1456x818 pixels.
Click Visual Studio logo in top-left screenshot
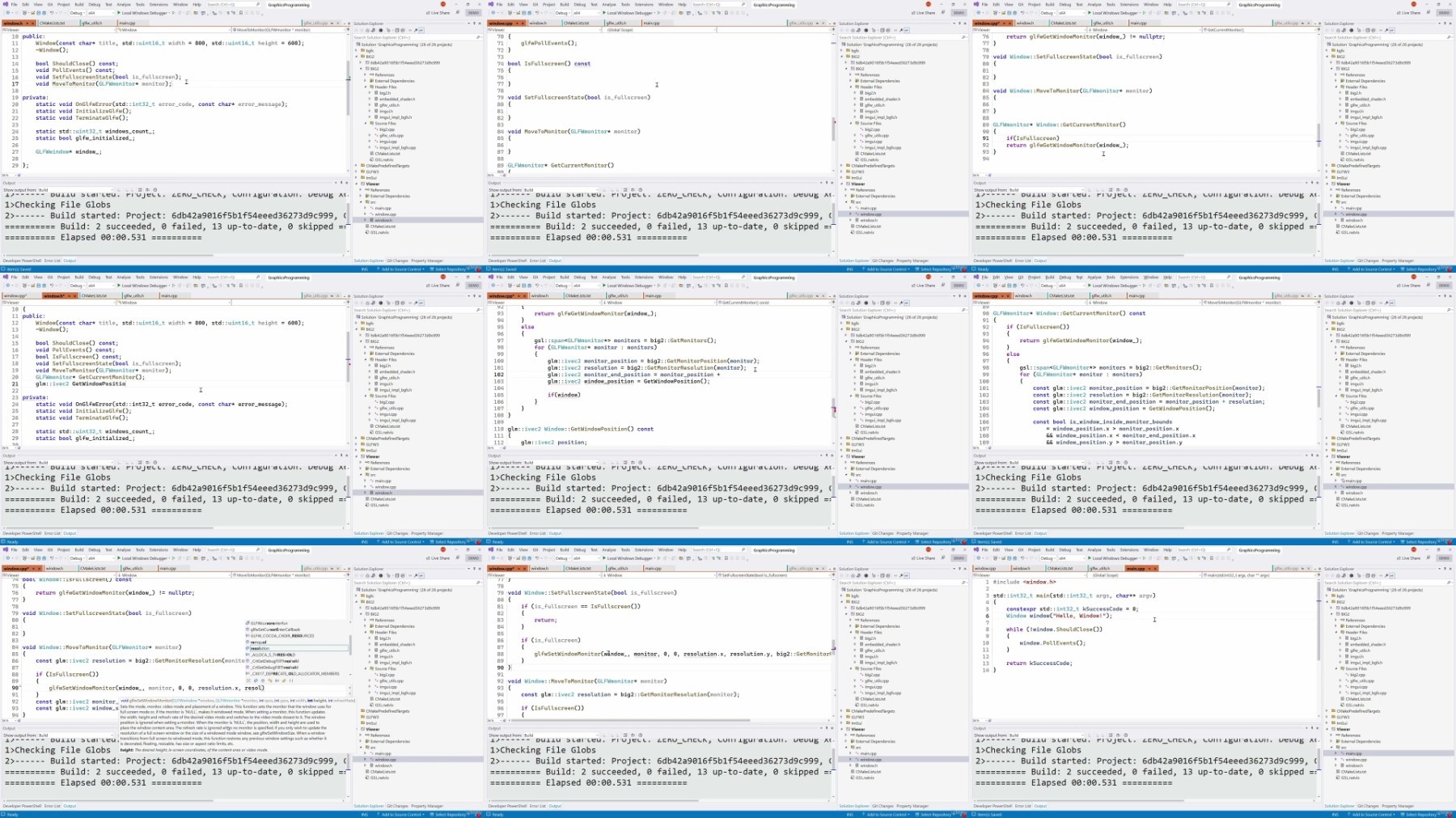click(5, 4)
